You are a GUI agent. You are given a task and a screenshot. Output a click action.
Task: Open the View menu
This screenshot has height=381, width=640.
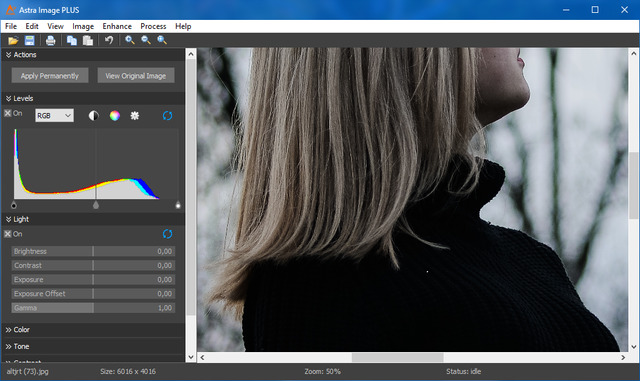pos(55,26)
